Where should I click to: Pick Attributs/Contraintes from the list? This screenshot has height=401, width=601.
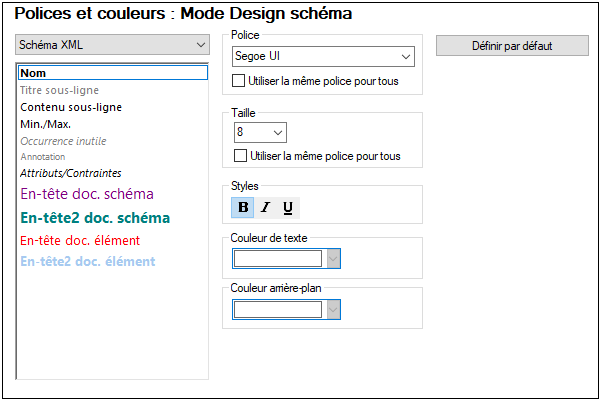[x=71, y=173]
